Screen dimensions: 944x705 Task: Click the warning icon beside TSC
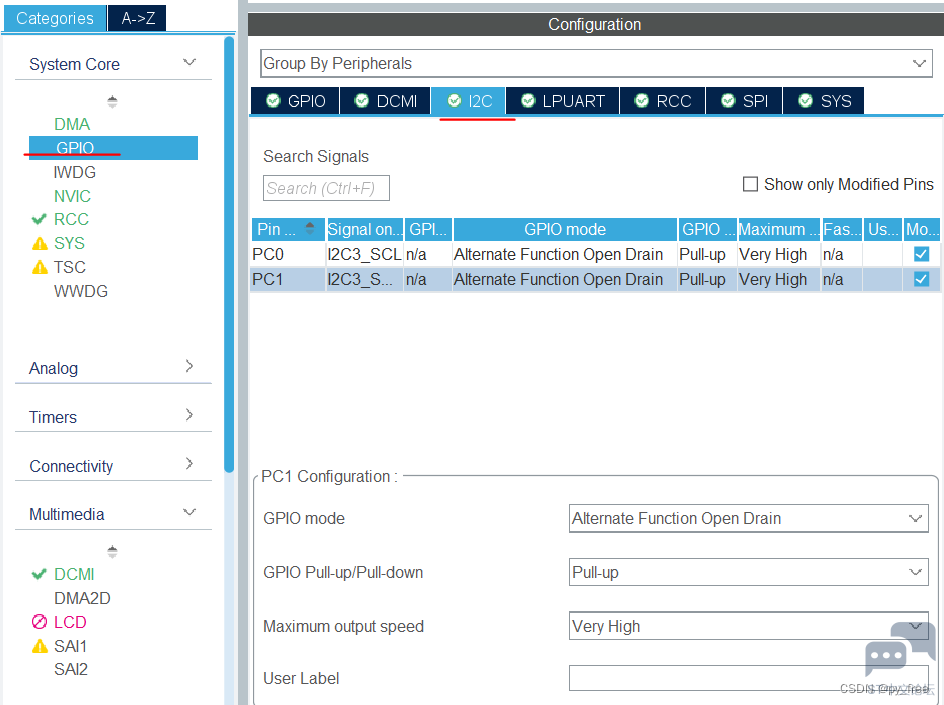tap(40, 267)
